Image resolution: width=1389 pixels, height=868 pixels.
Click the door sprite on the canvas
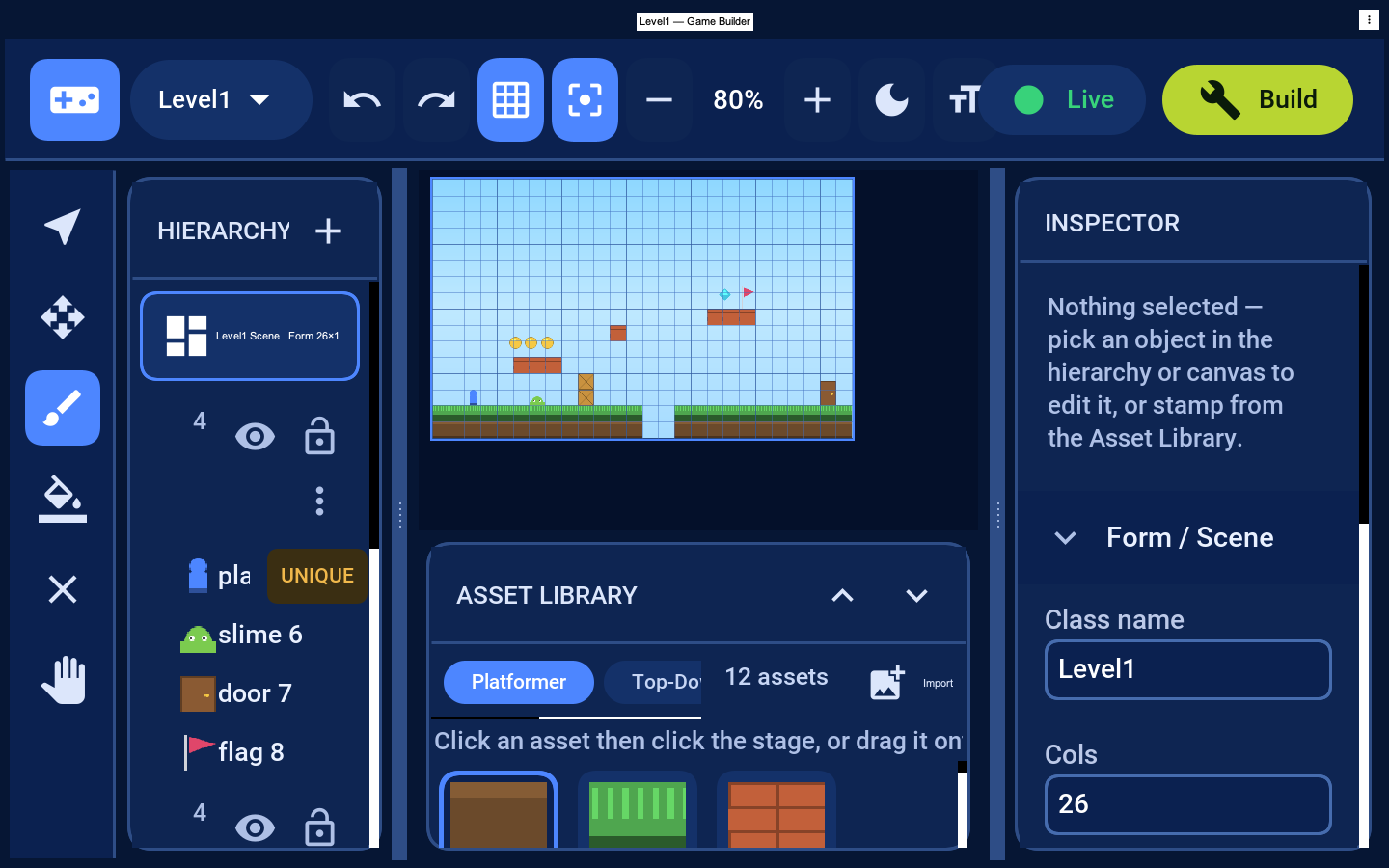coord(828,393)
